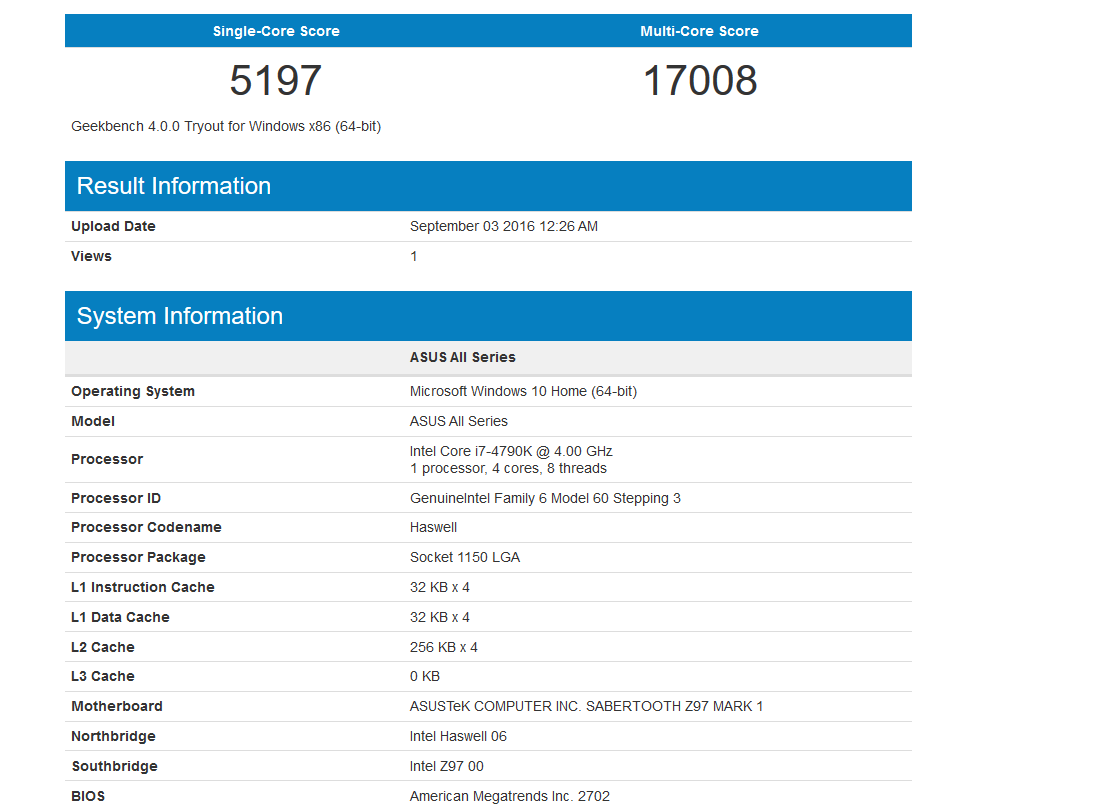Image resolution: width=1094 pixels, height=810 pixels.
Task: Click the L2 Cache label
Action: tap(103, 647)
